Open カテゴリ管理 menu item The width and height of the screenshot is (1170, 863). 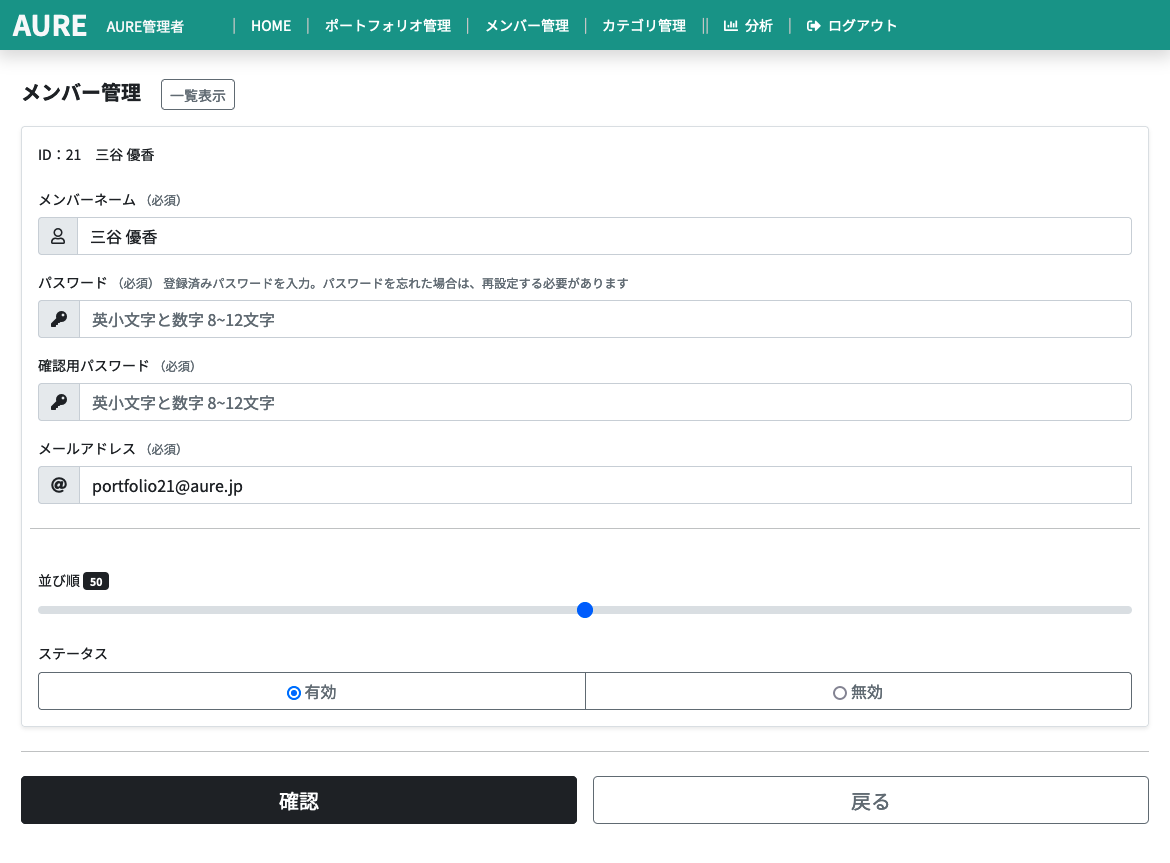pos(644,26)
